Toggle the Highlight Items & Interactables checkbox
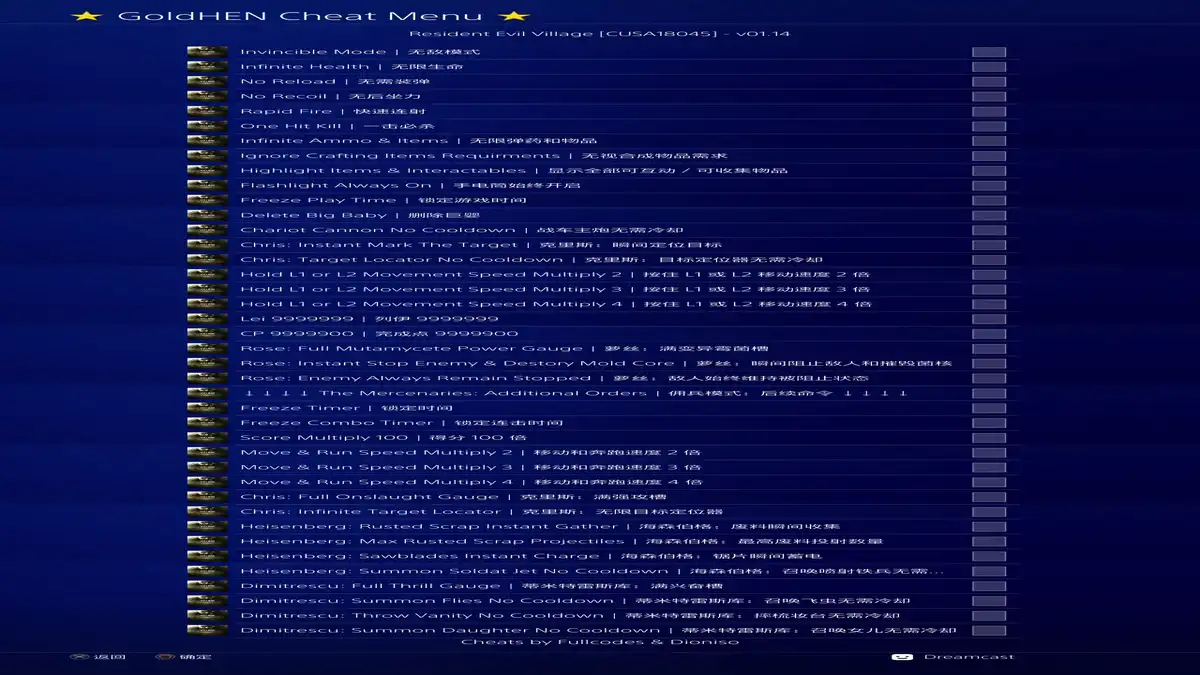 pyautogui.click(x=989, y=171)
